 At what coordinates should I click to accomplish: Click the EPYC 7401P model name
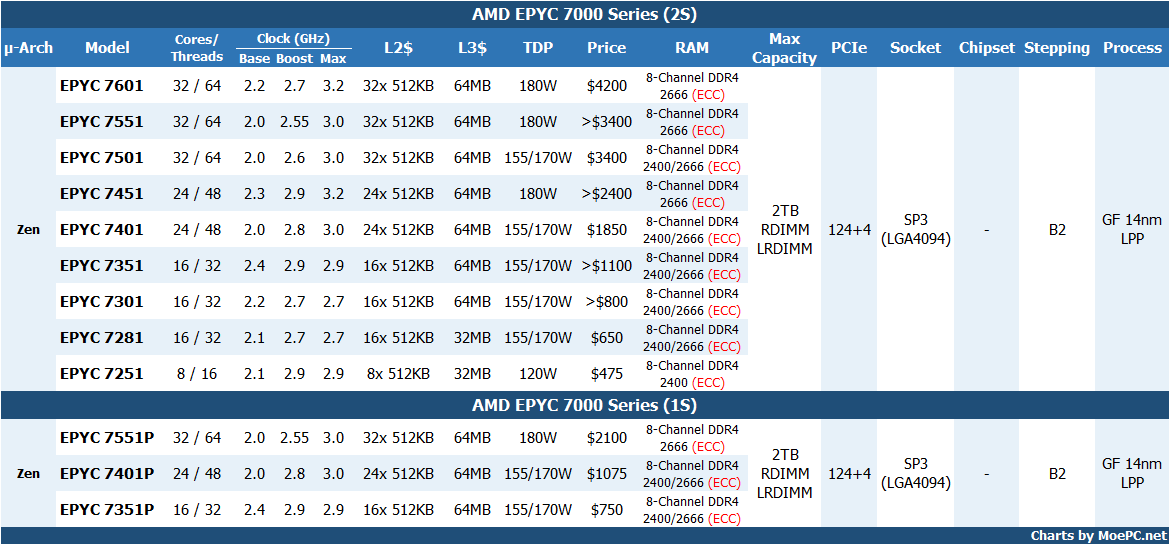107,473
